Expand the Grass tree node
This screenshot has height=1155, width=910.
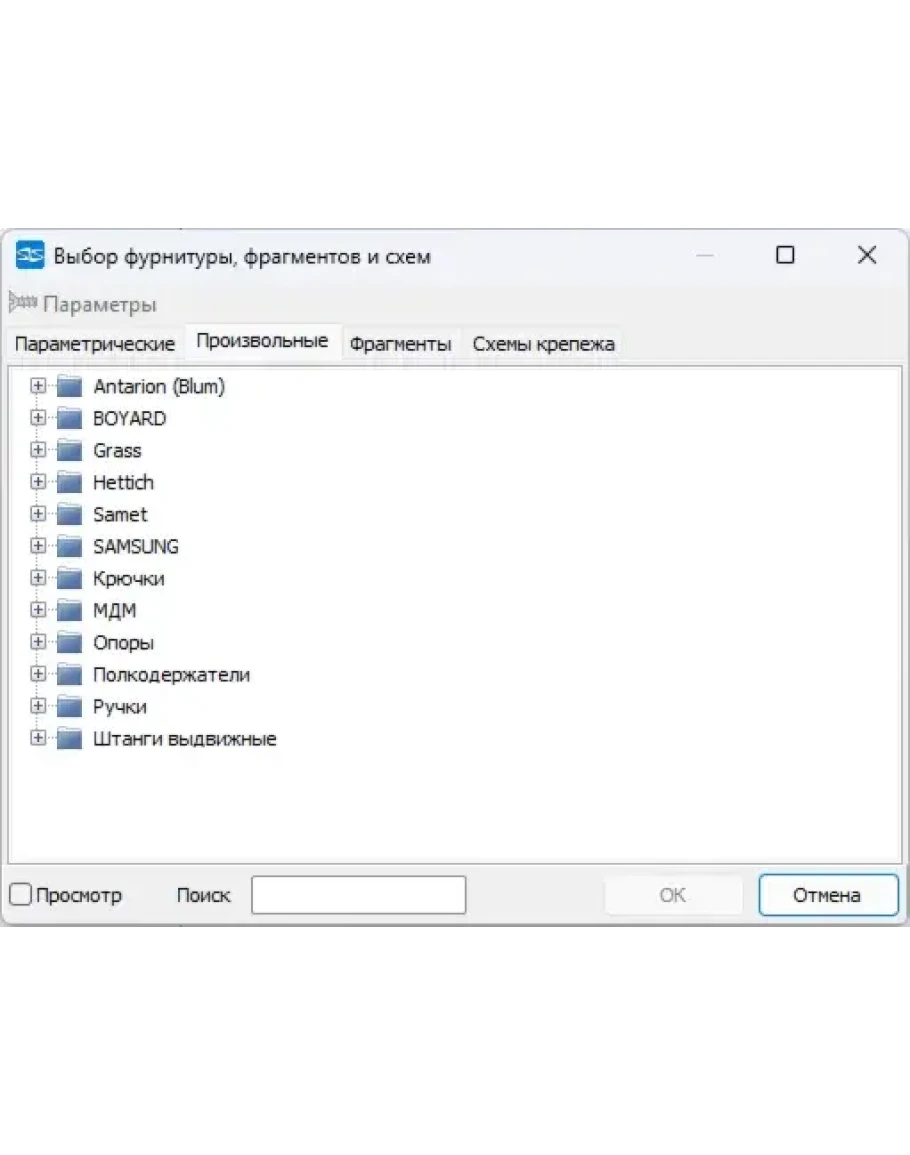[x=38, y=450]
